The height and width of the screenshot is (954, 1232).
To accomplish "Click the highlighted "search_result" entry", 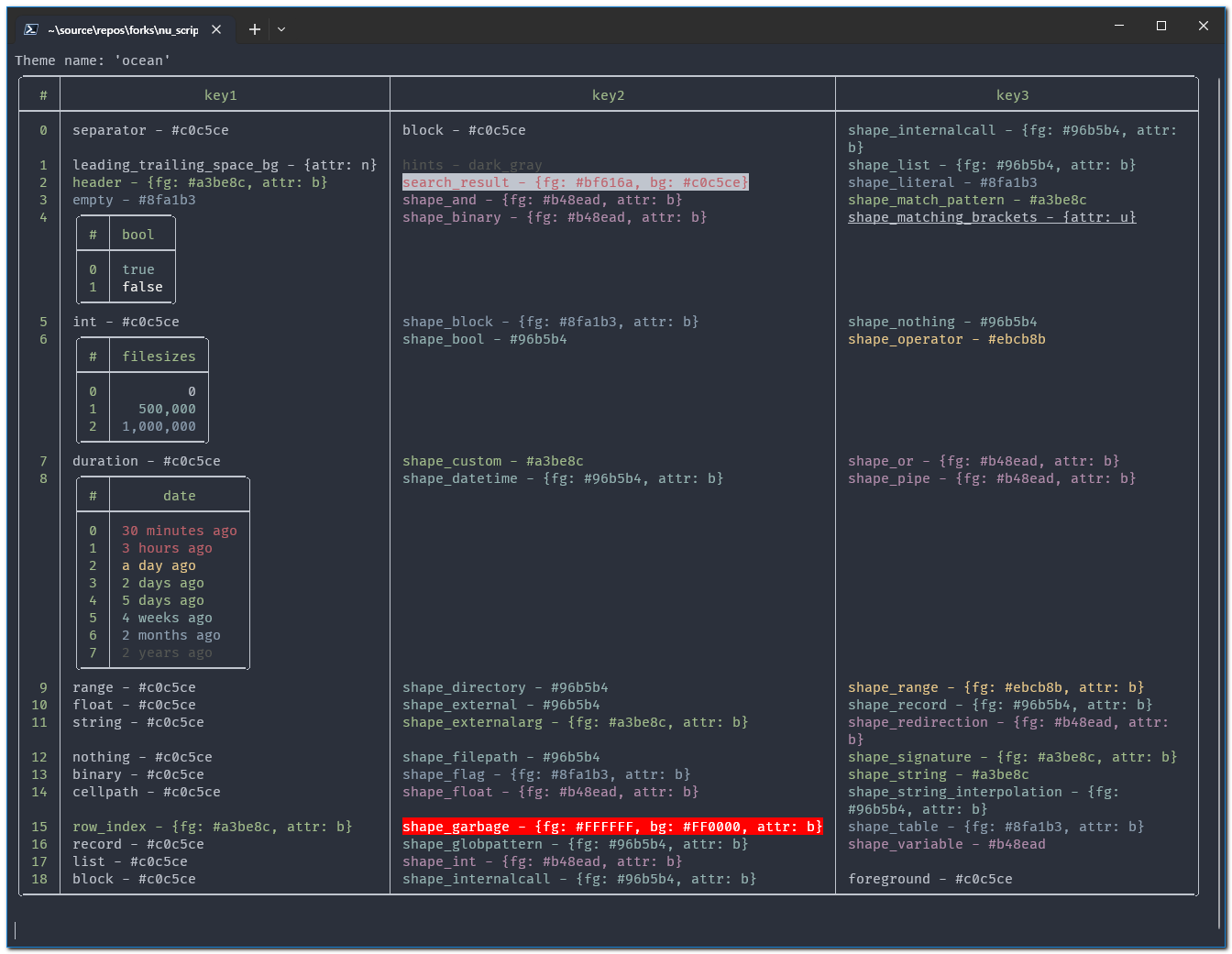I will (x=576, y=182).
